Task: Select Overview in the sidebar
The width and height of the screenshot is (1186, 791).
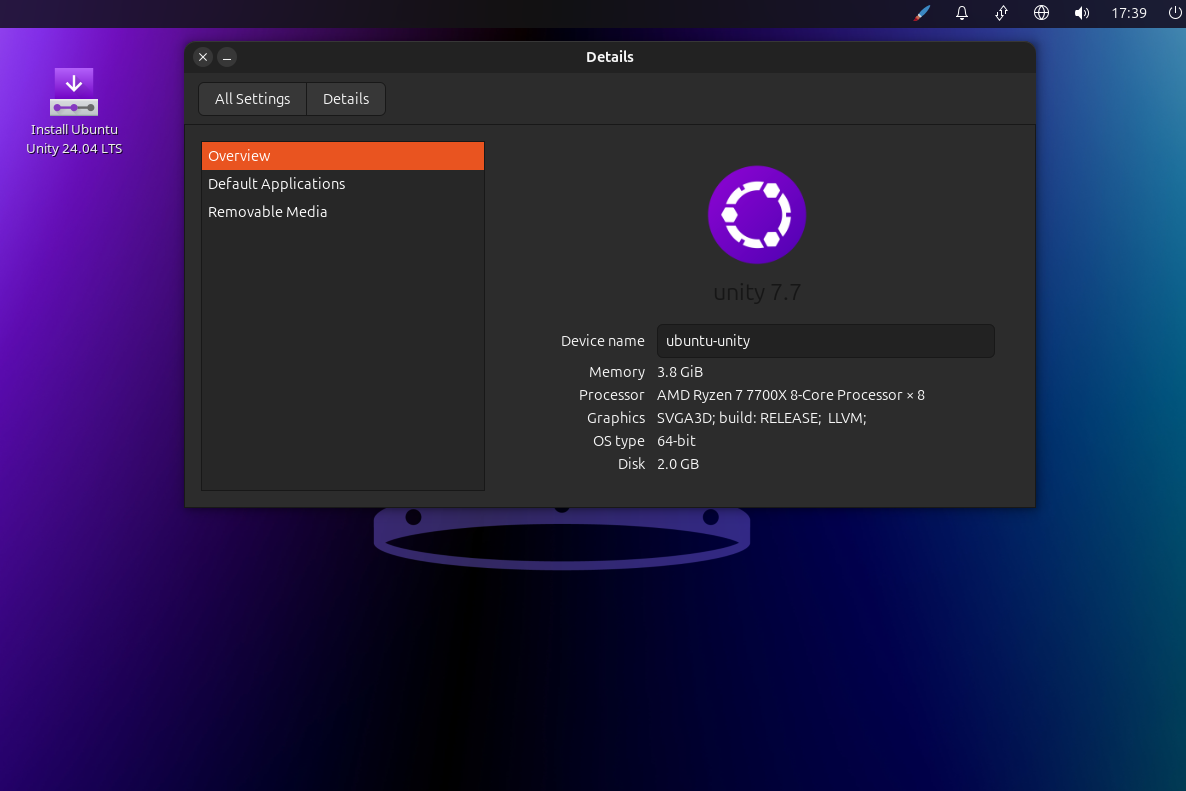Action: tap(343, 156)
